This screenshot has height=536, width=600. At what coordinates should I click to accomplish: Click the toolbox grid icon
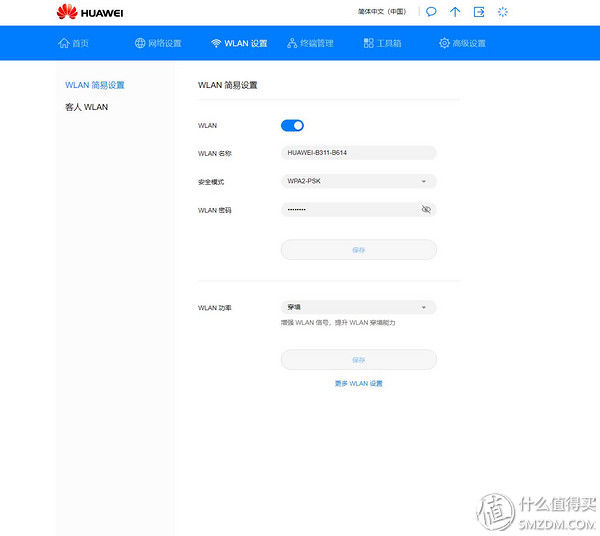(368, 43)
